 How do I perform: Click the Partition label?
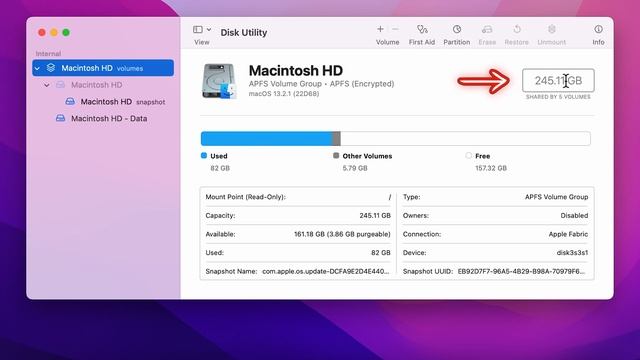(x=457, y=42)
